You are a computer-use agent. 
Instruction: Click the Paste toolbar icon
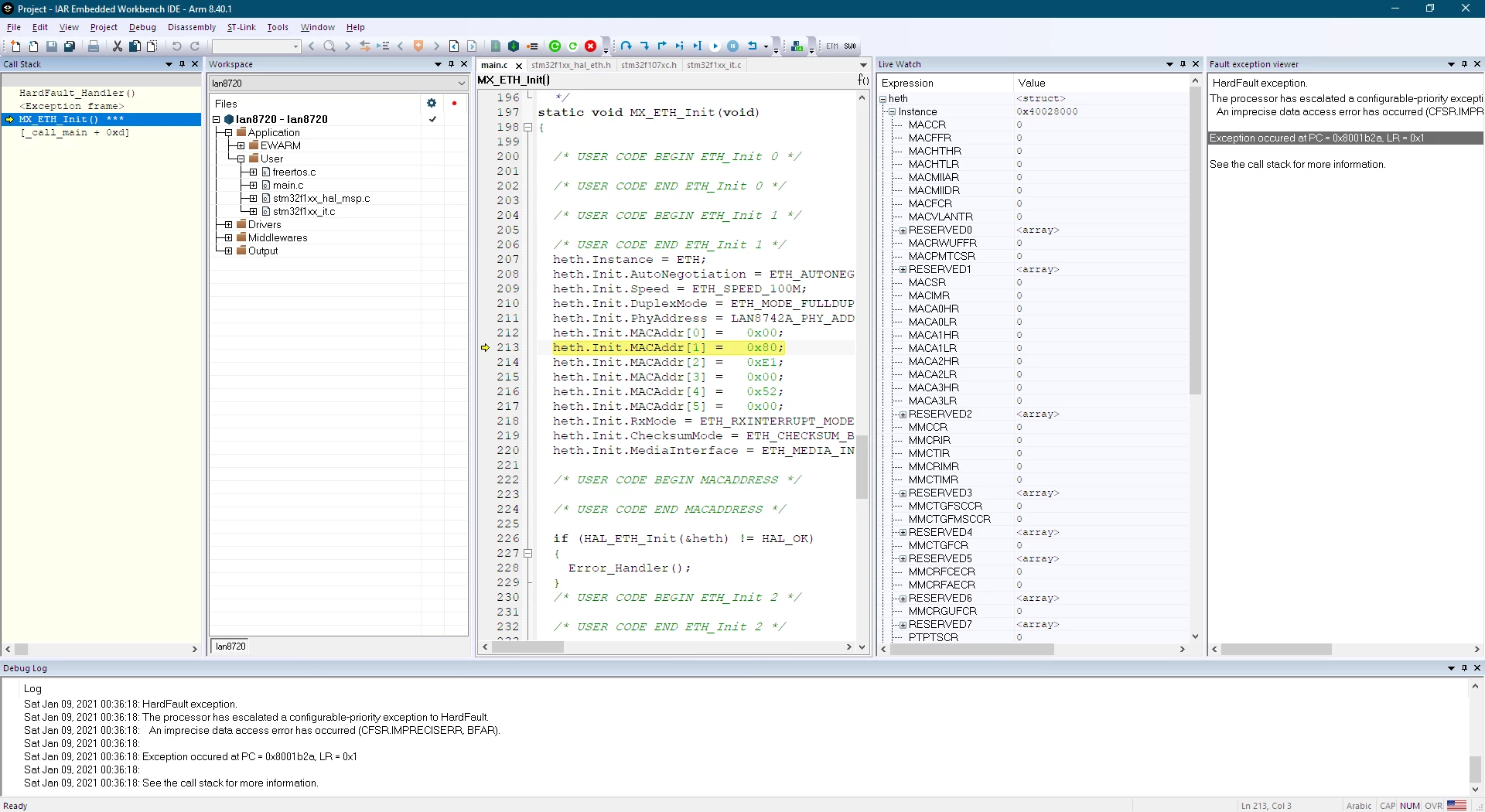pos(152,46)
